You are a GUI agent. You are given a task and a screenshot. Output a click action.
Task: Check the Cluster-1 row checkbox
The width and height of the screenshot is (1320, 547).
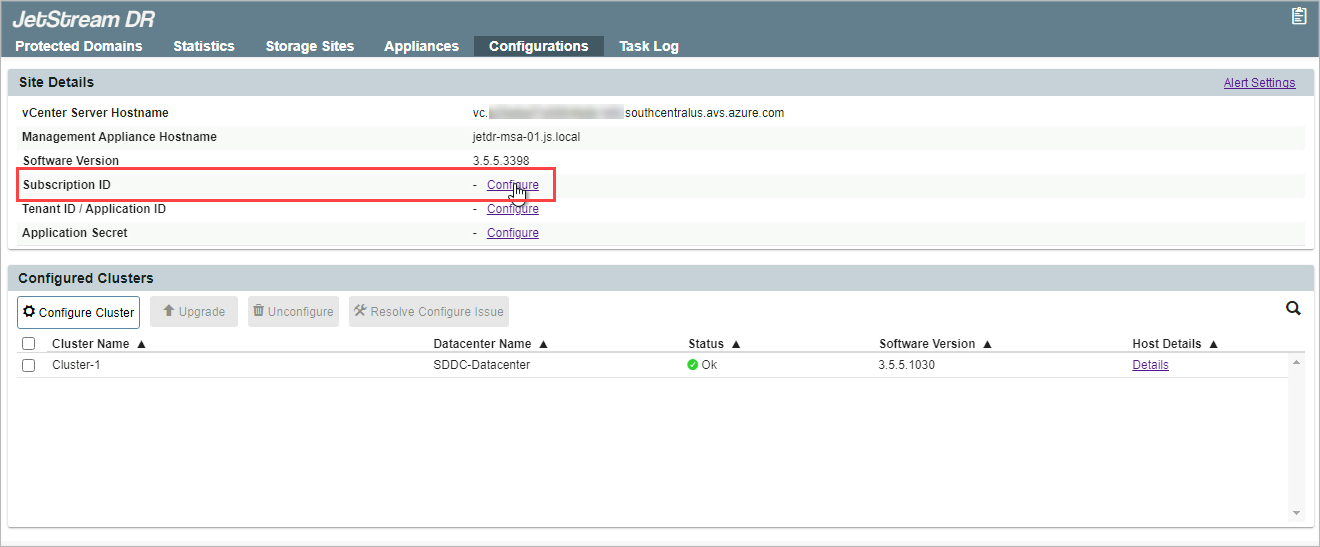tap(29, 365)
